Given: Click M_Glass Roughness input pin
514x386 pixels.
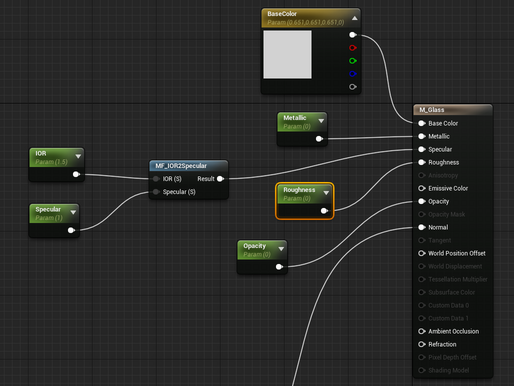Looking at the screenshot, I should coord(422,162).
